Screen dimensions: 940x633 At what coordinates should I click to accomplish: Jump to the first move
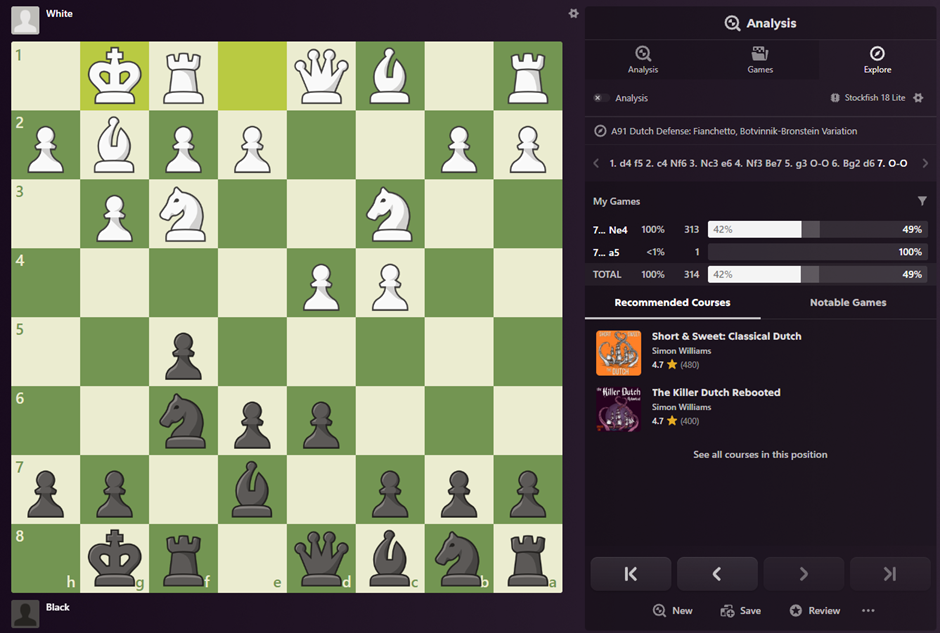[x=631, y=574]
